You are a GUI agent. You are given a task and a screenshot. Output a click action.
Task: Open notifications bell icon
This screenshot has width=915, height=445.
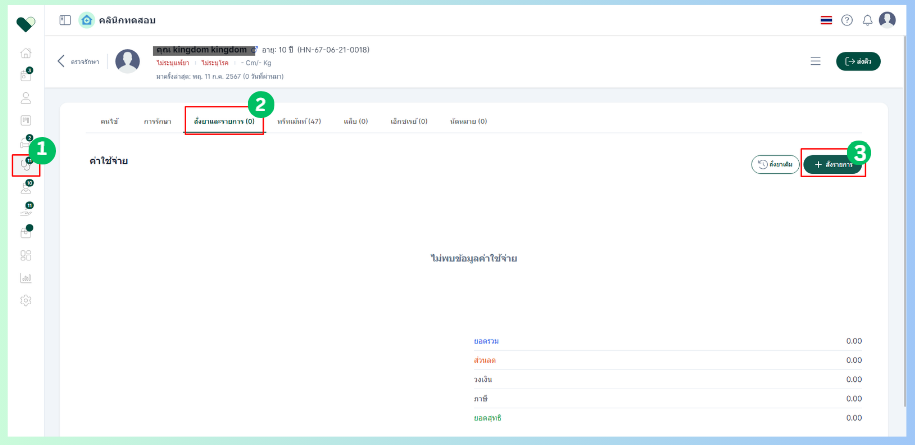coord(868,20)
